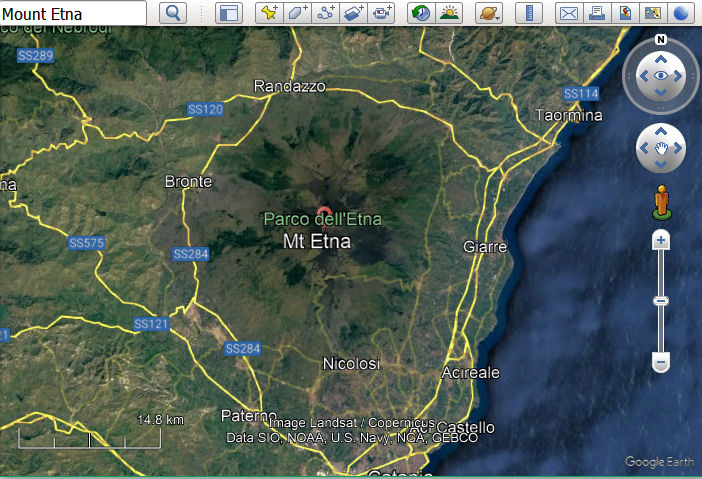Print the current map view
The height and width of the screenshot is (479, 702).
596,13
